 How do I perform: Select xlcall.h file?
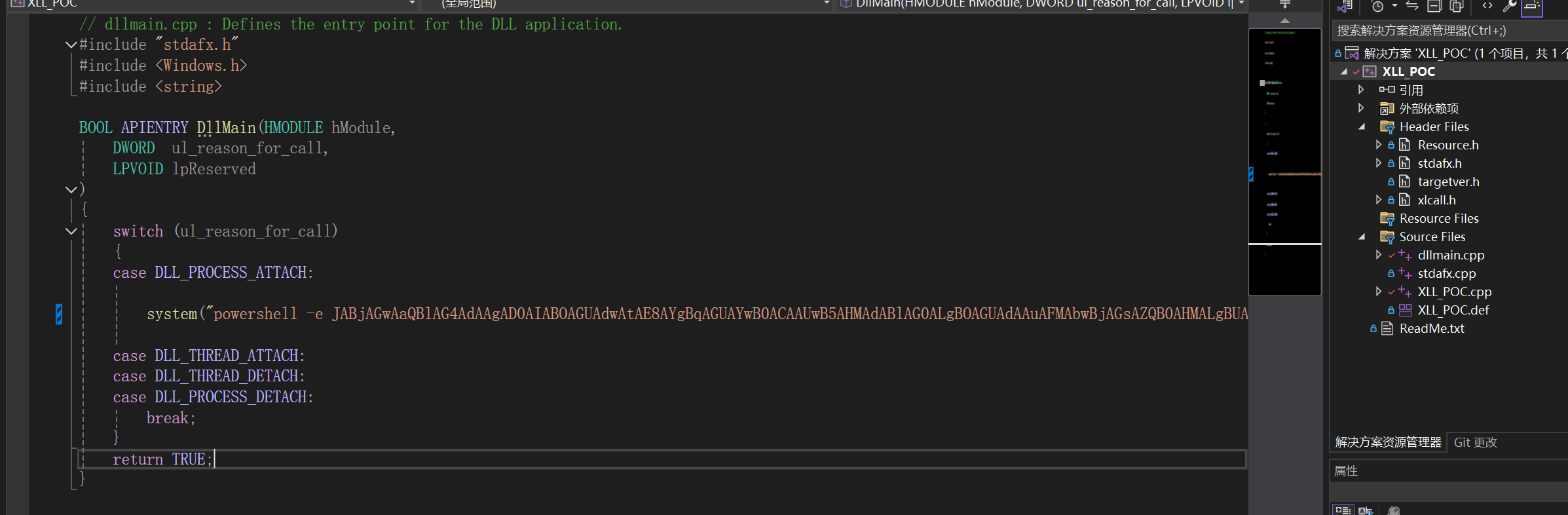1436,200
